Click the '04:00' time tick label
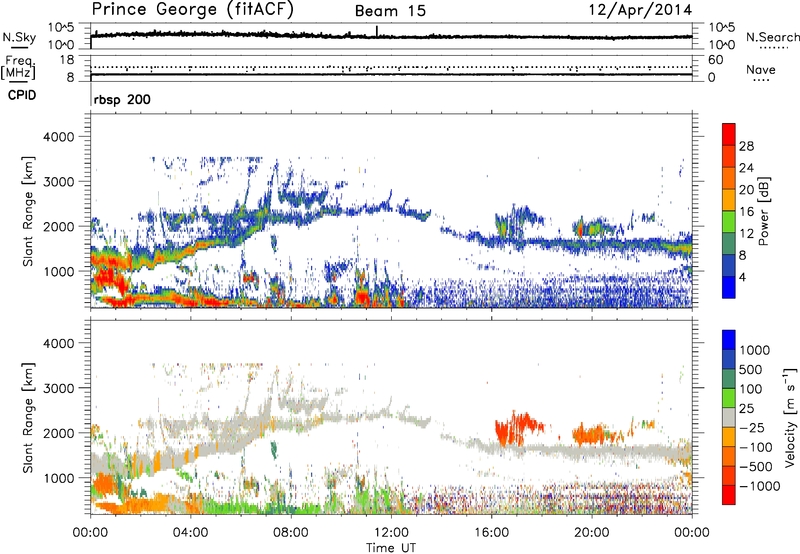Screen dimensions: 800x554 pos(190,533)
